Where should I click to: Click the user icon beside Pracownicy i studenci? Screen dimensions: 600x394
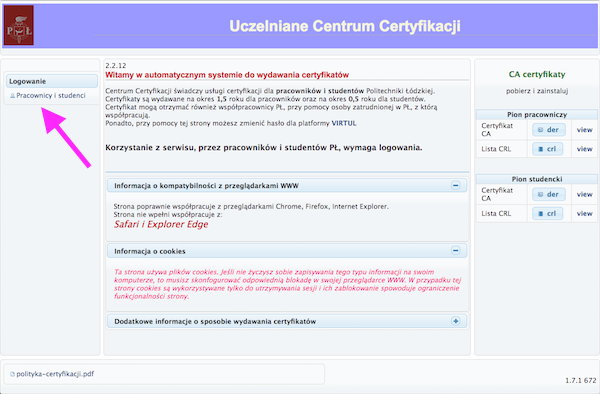(12, 96)
